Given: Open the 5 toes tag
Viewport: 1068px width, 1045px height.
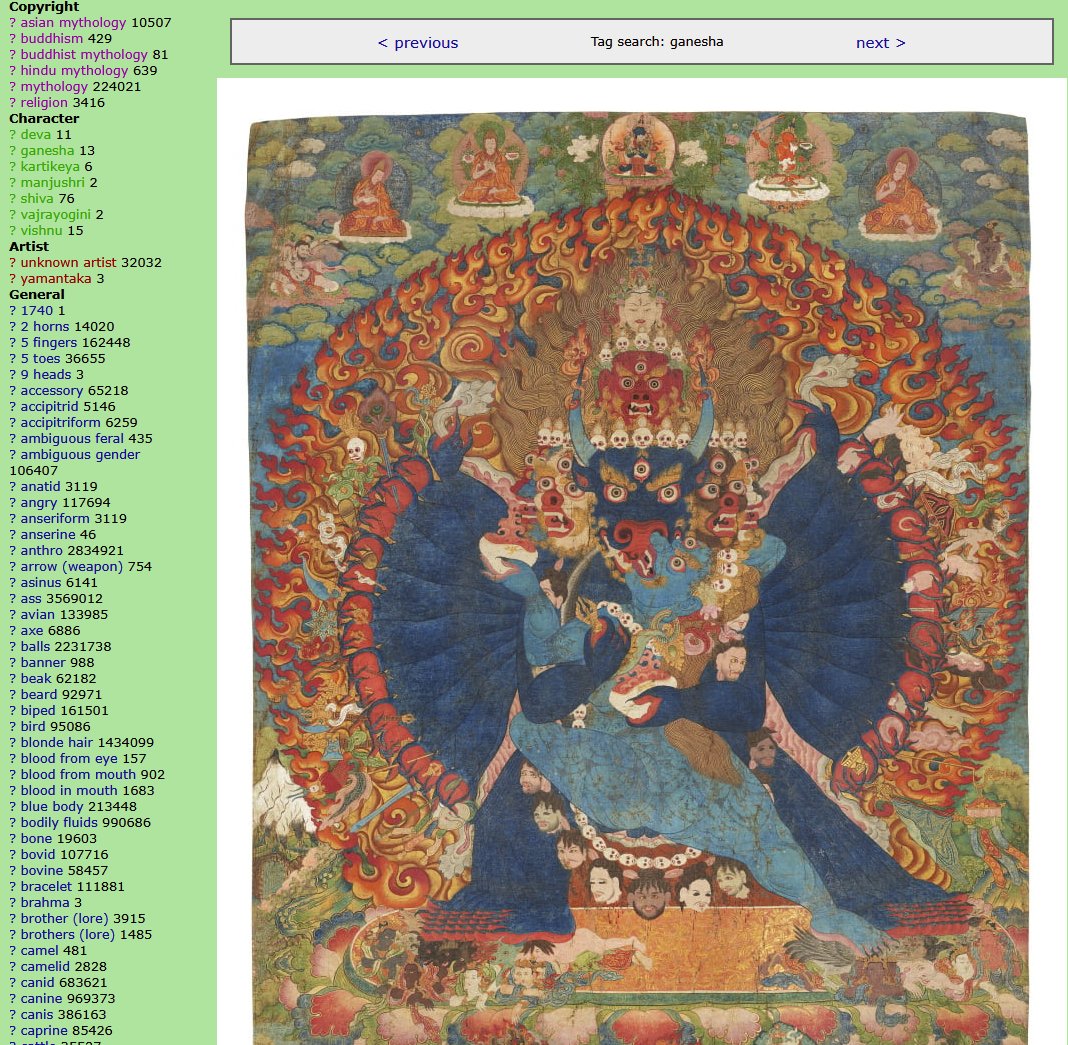Looking at the screenshot, I should pyautogui.click(x=40, y=359).
